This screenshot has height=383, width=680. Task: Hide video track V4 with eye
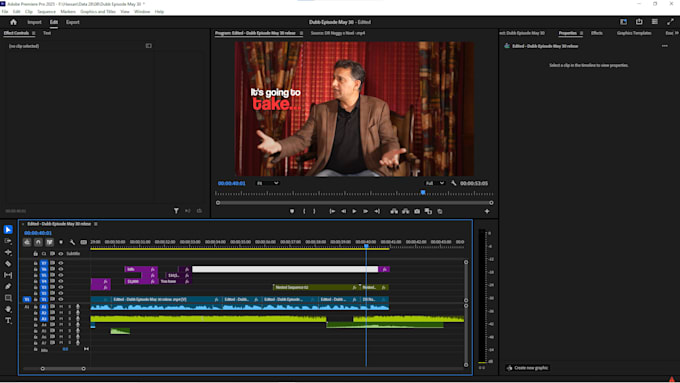(x=61, y=281)
